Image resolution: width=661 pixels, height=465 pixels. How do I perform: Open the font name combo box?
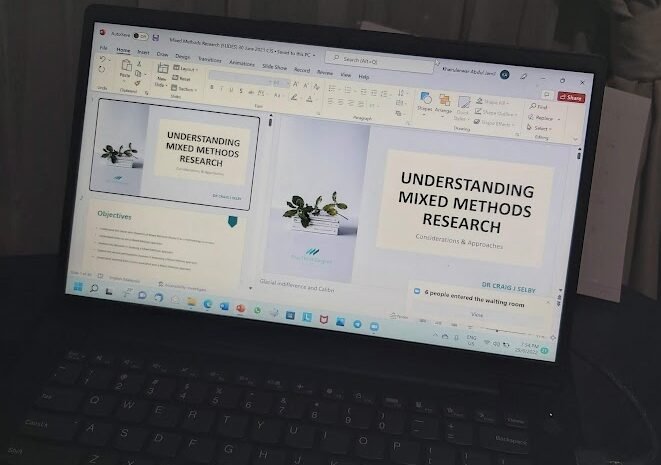[x=240, y=78]
